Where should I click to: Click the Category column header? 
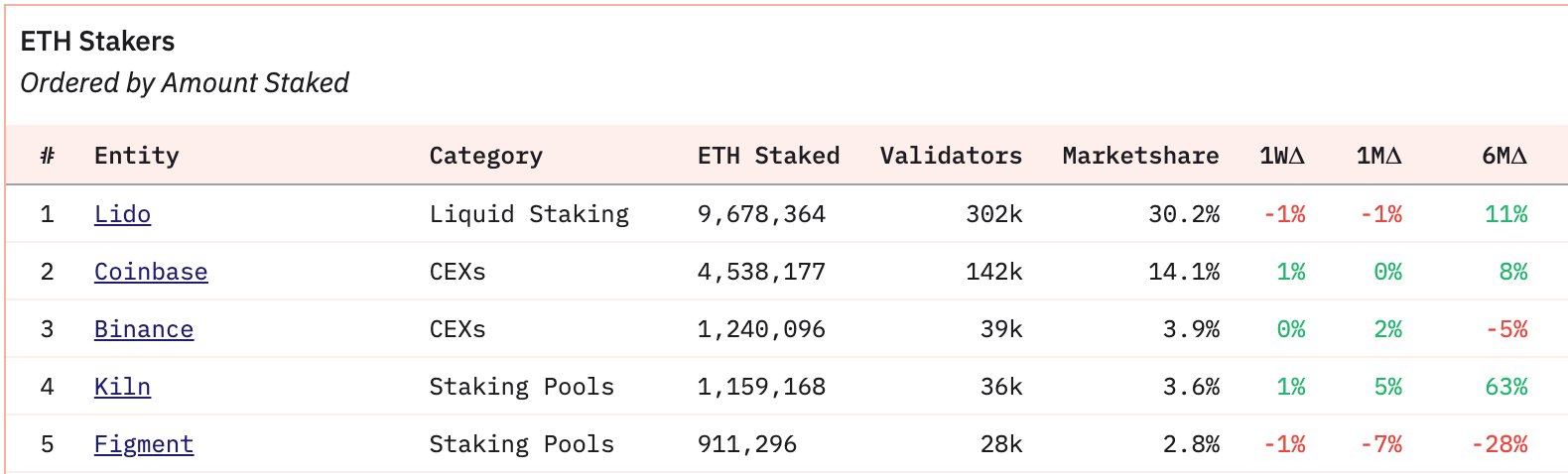(485, 156)
